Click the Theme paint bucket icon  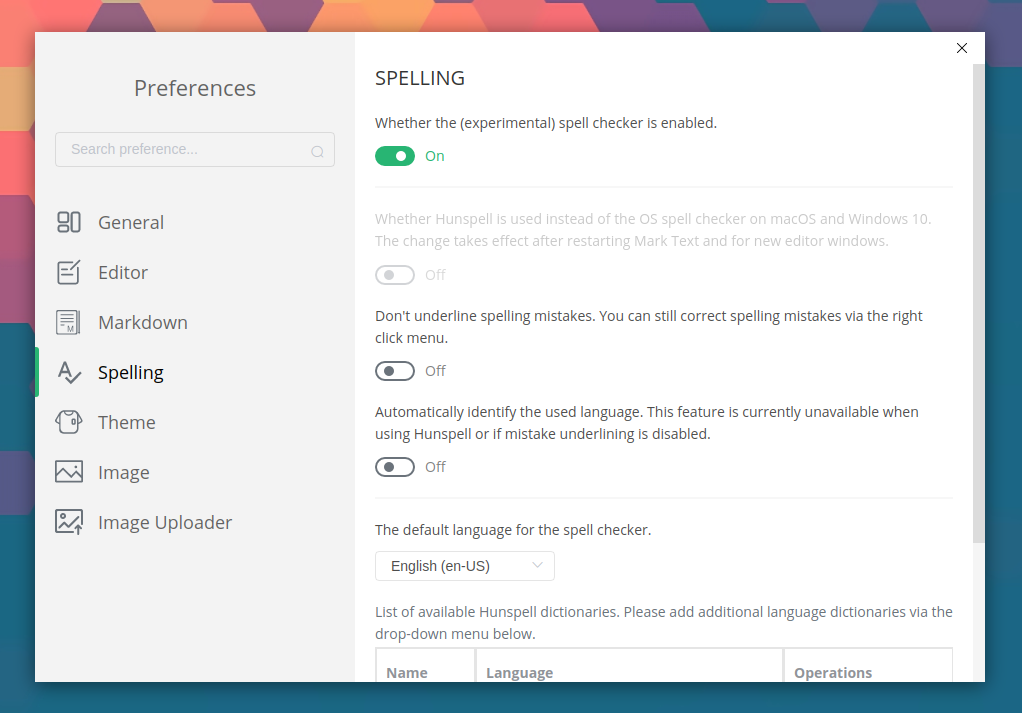(68, 422)
